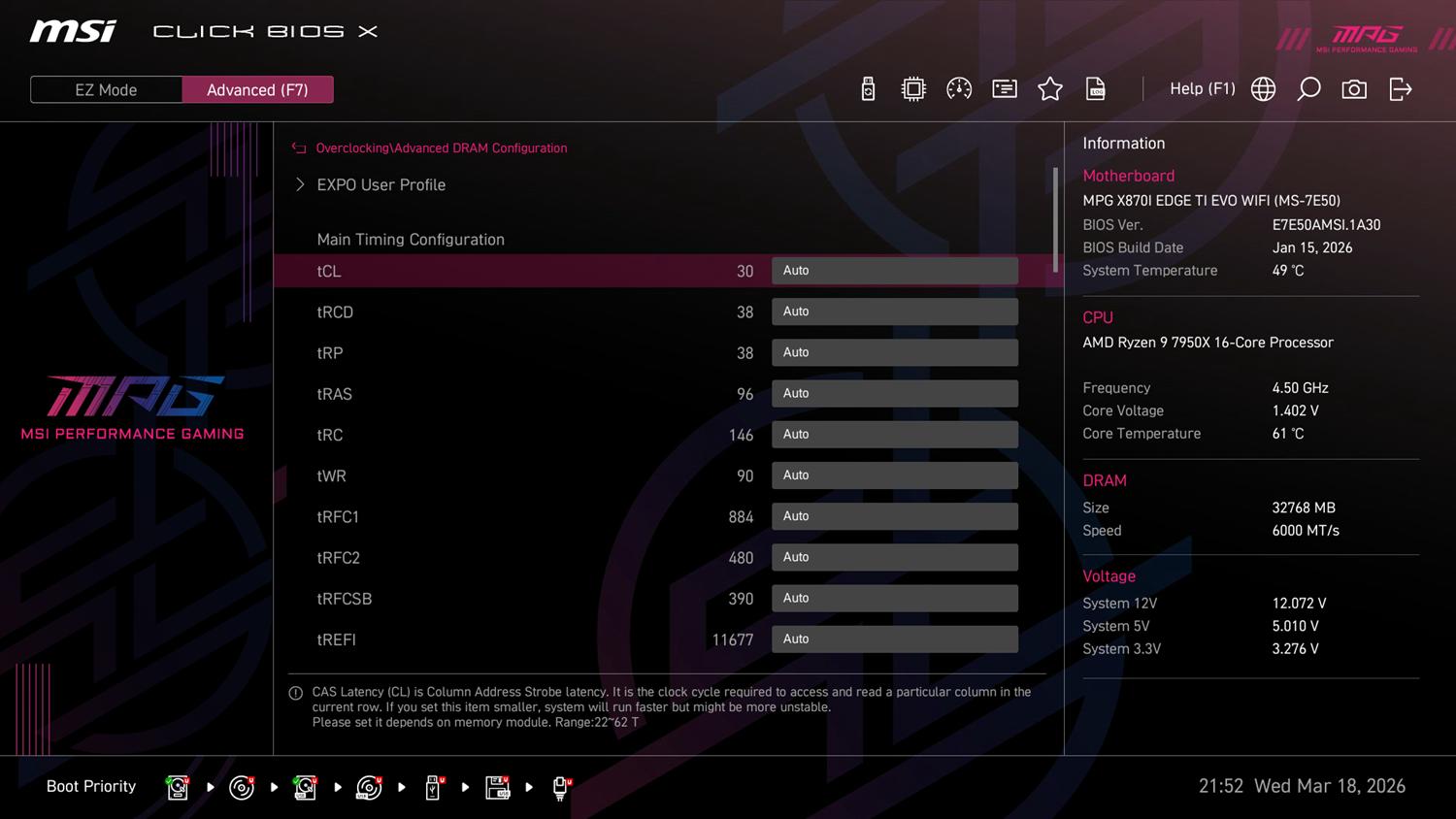The height and width of the screenshot is (819, 1456).
Task: Switch to EZ Mode
Action: point(106,89)
